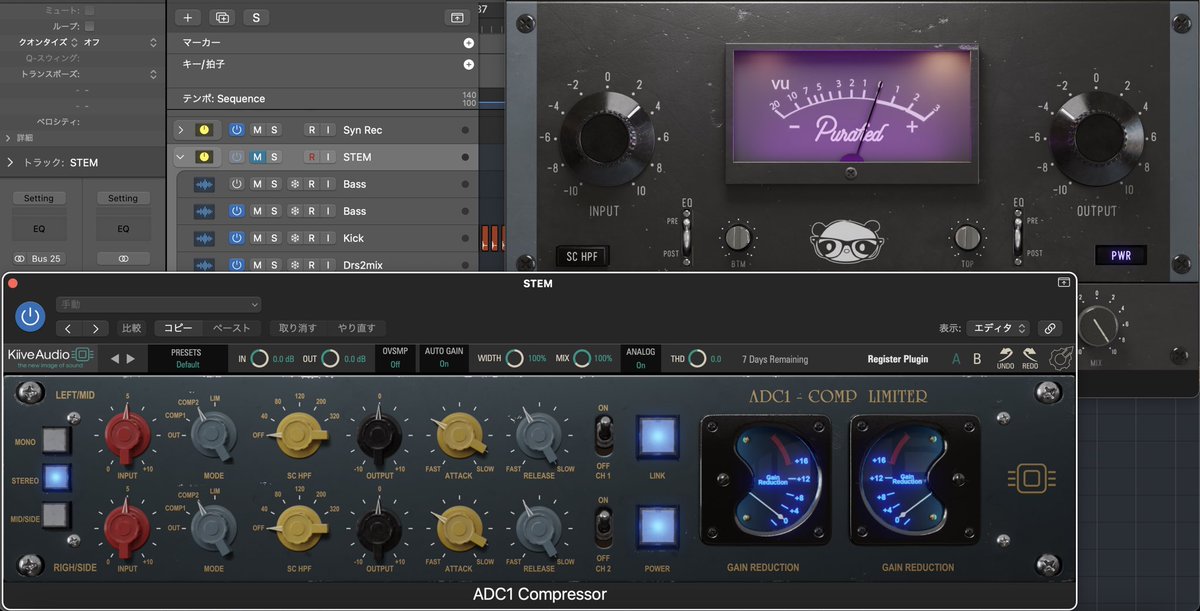Click the large INPUT knob on Purafied
Screen dimensions: 1200x611
tap(607, 135)
